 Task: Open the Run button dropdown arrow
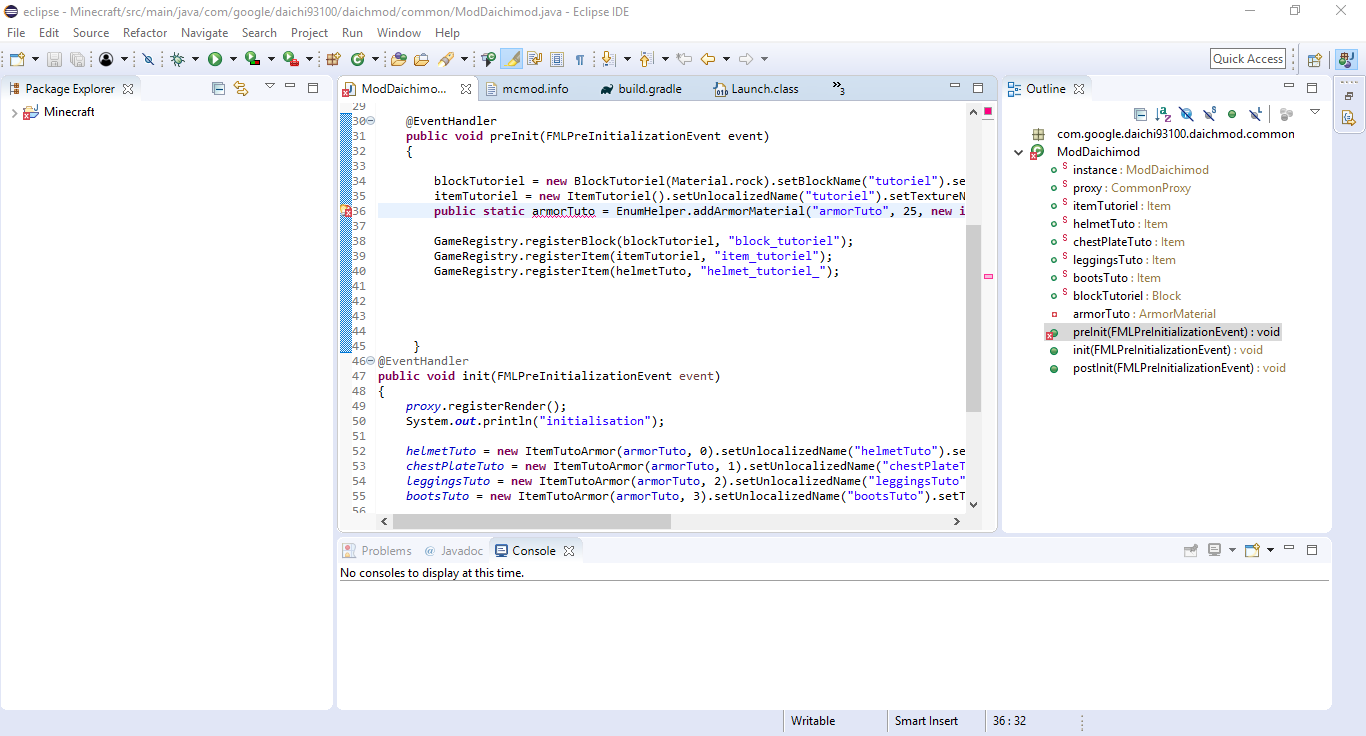click(233, 60)
